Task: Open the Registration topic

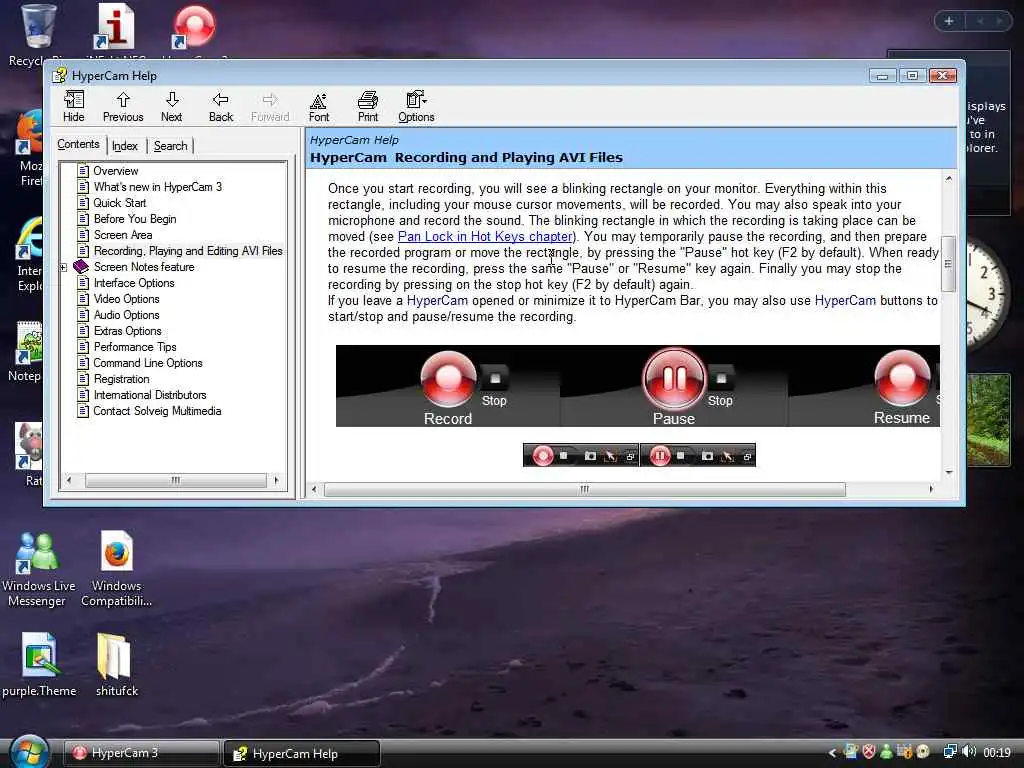Action: pyautogui.click(x=121, y=379)
